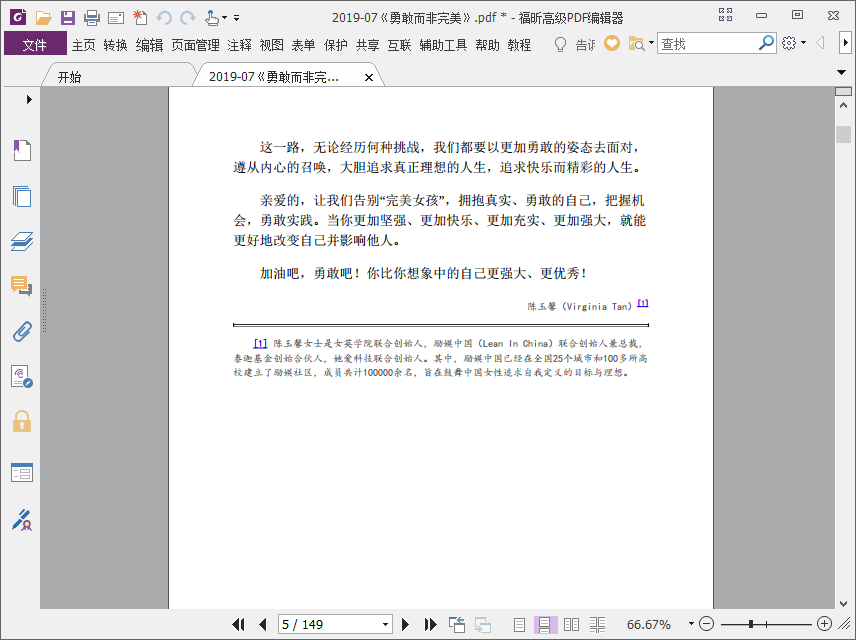Viewport: 856px width, 640px height.
Task: Switch to the 主页 ribbon tab
Action: pyautogui.click(x=84, y=45)
